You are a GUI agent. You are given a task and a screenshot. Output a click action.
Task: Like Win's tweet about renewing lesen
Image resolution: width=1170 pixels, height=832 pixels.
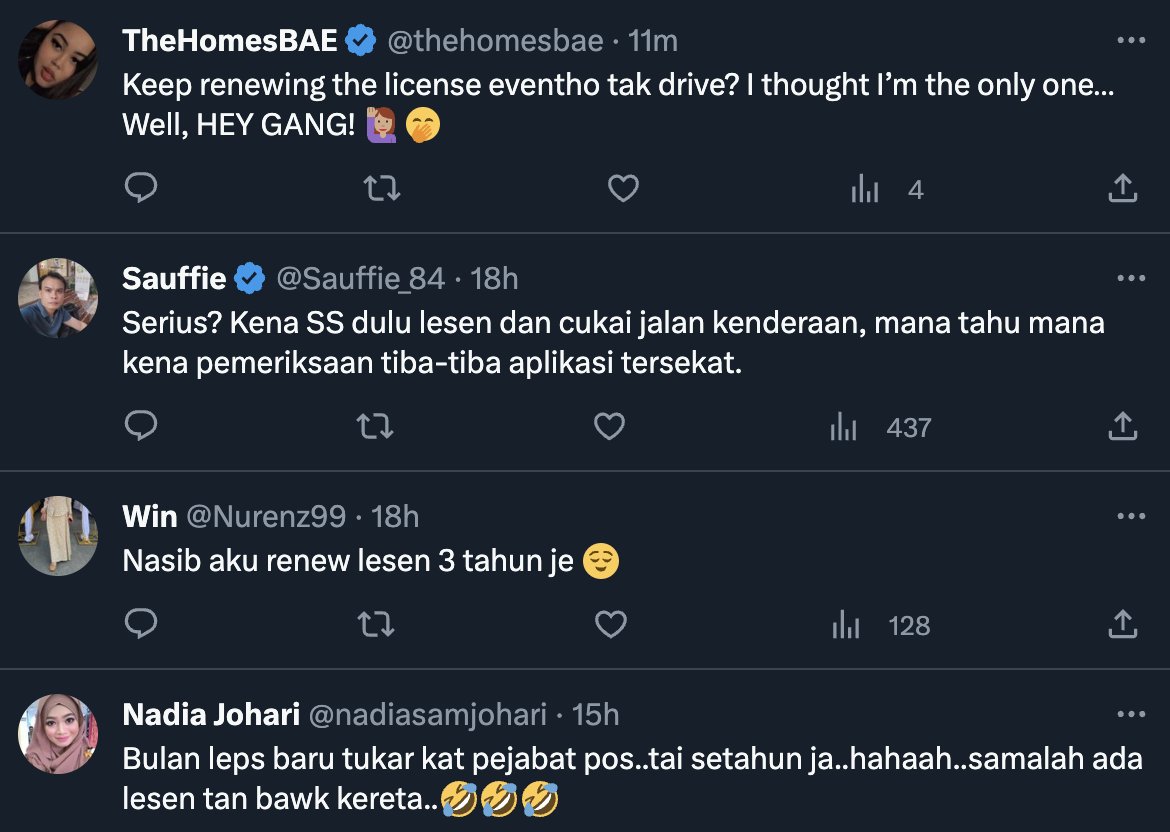click(x=610, y=625)
